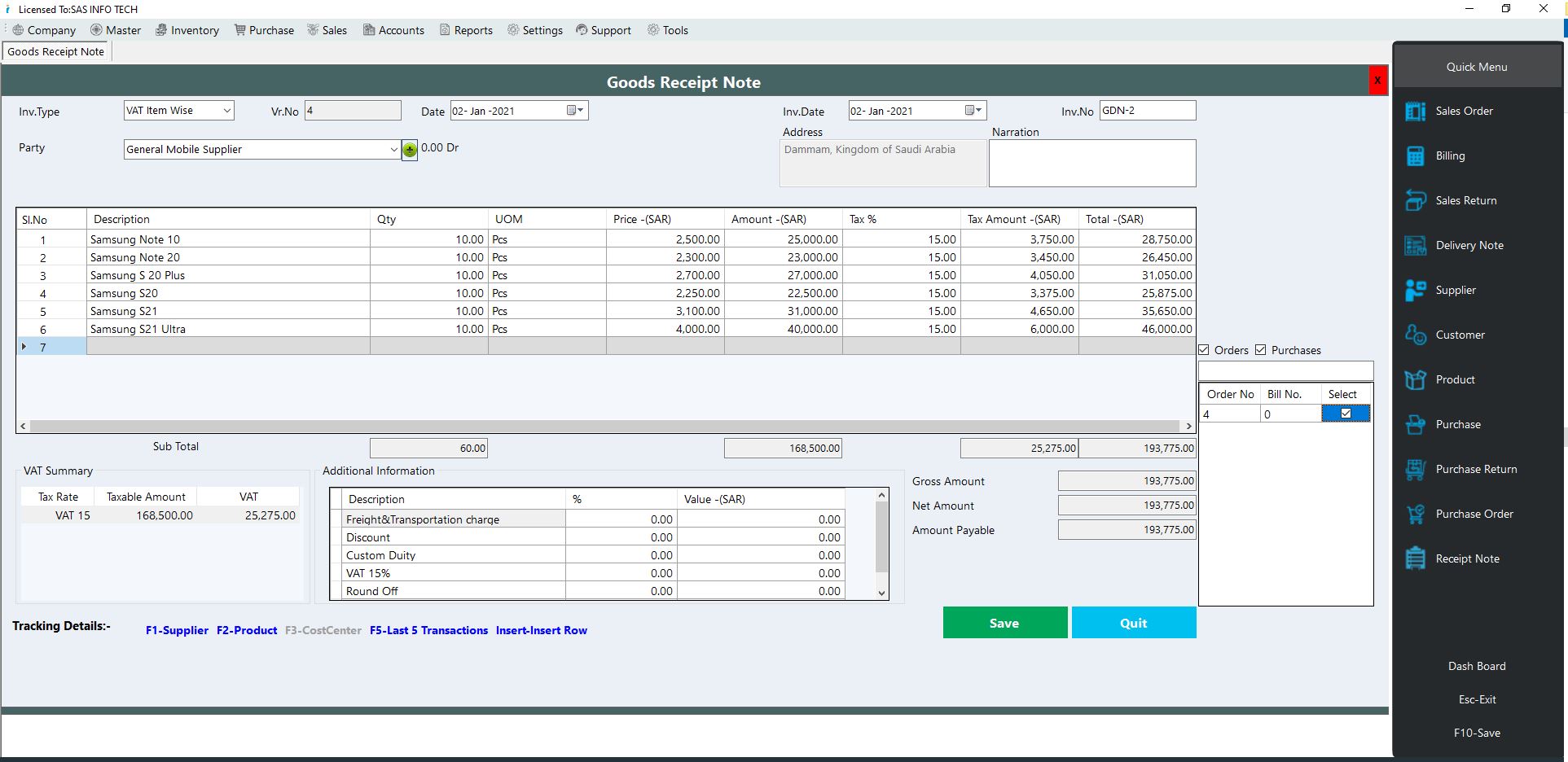Viewport: 1568px width, 762px height.
Task: Open the Support menu
Action: pos(604,30)
